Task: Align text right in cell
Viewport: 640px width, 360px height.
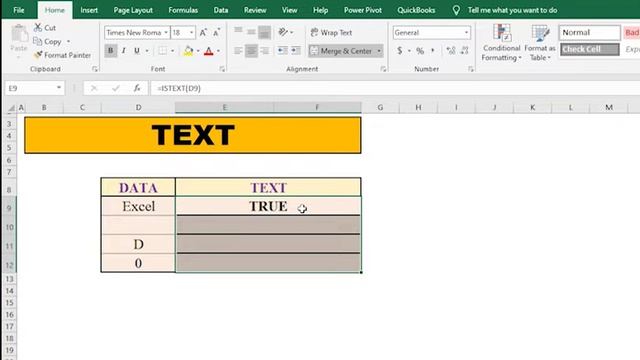Action: pyautogui.click(x=264, y=51)
